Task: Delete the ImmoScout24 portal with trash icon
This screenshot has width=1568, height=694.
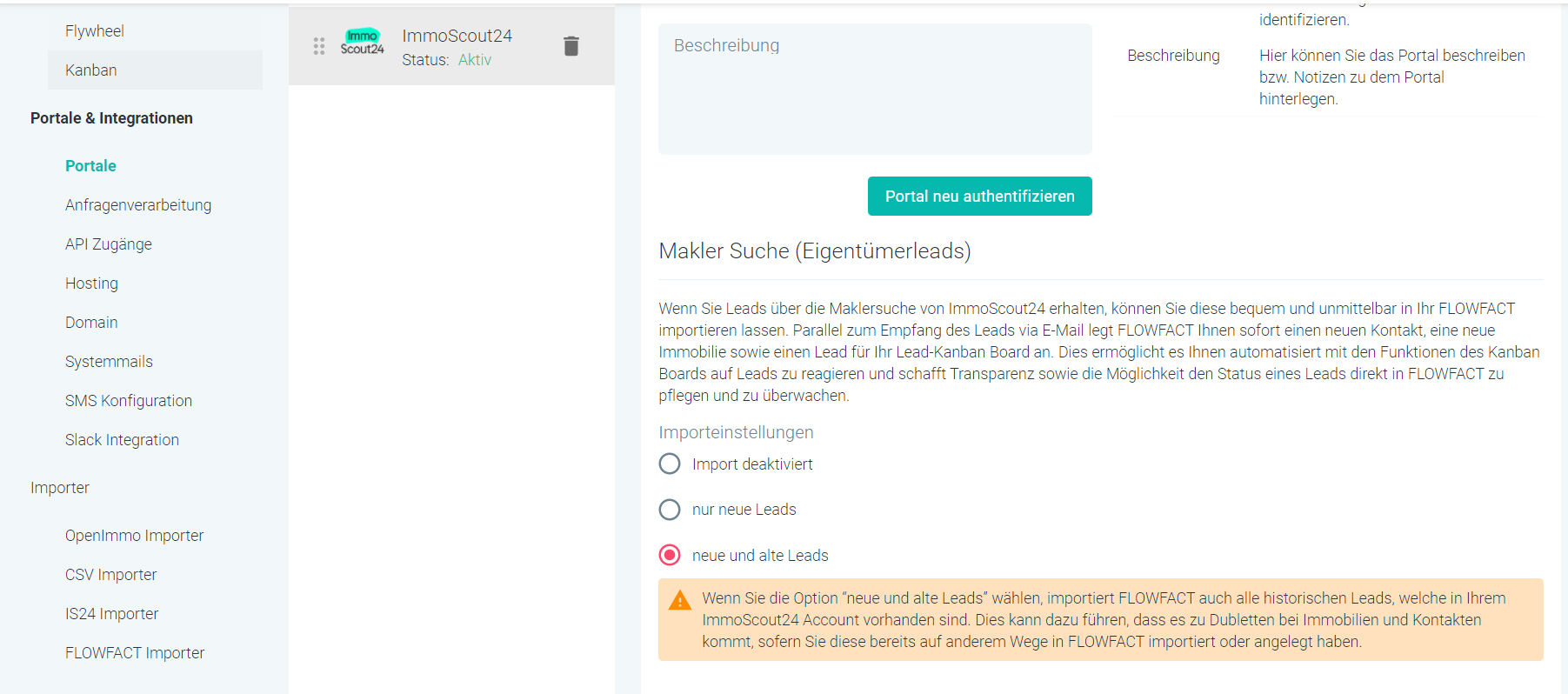Action: tap(570, 46)
